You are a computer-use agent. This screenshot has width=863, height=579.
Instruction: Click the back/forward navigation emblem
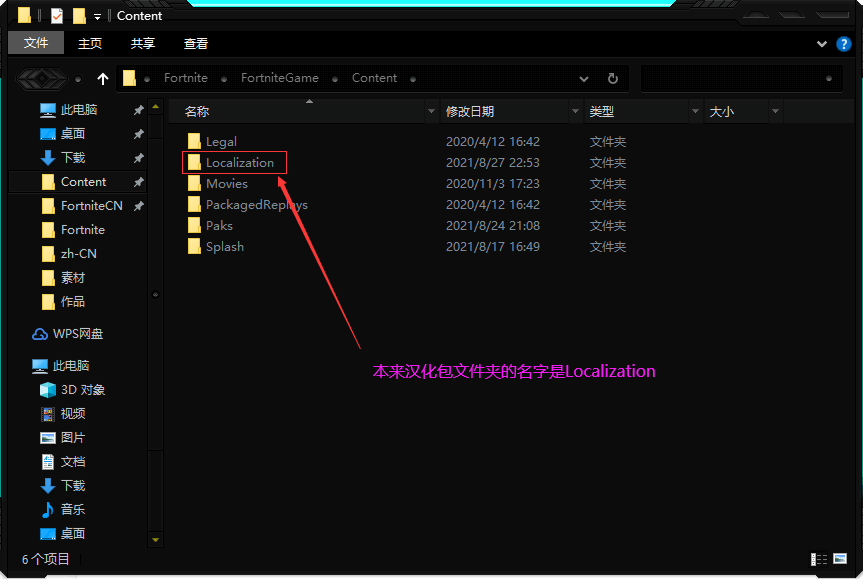coord(42,79)
